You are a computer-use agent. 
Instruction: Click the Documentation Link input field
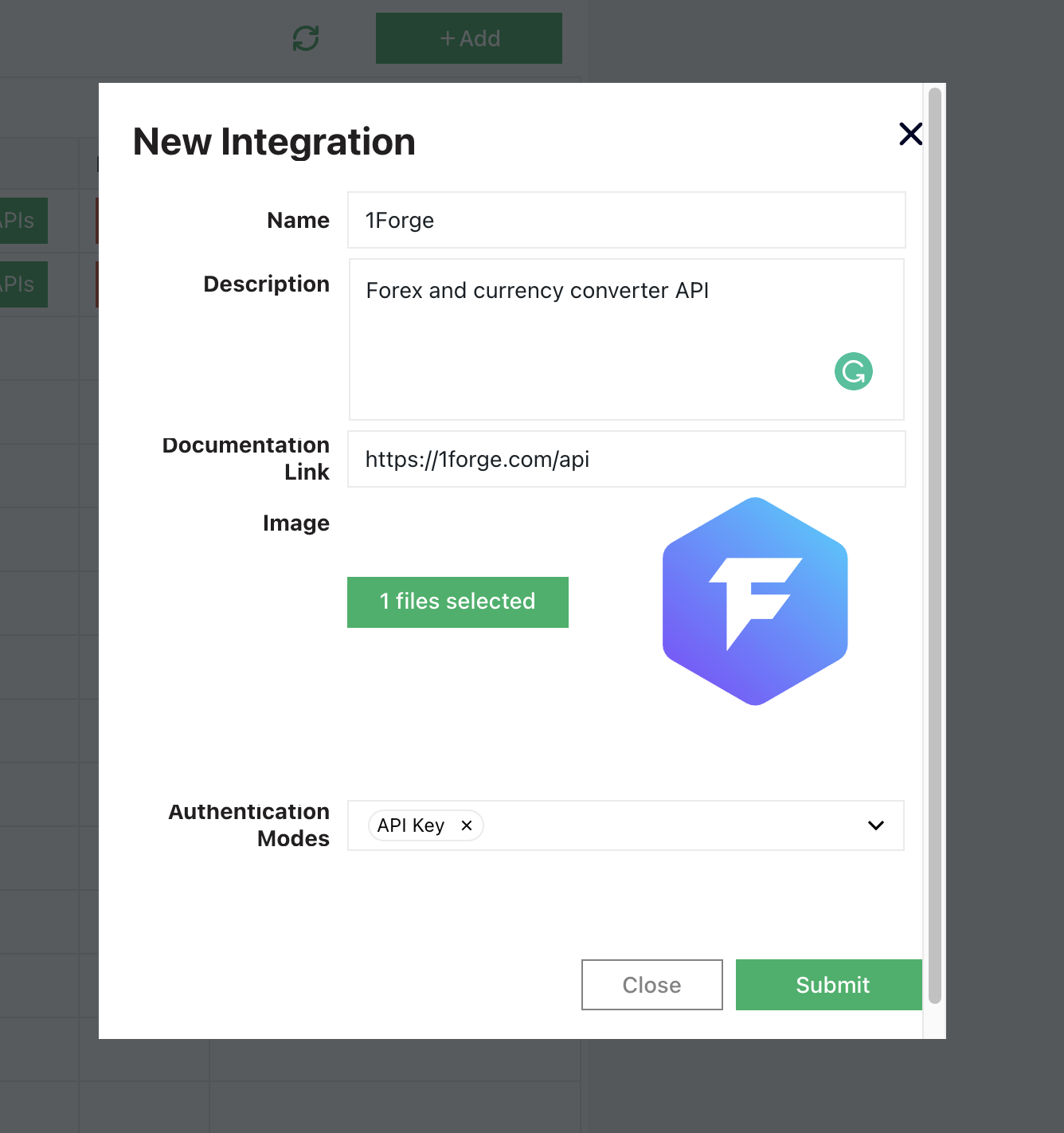[626, 459]
